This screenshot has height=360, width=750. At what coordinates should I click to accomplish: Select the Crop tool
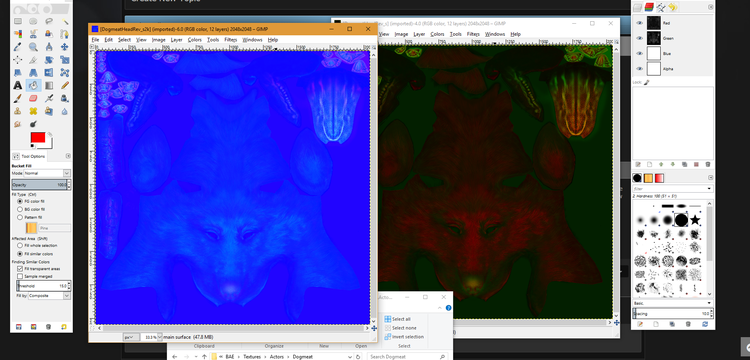click(33, 60)
